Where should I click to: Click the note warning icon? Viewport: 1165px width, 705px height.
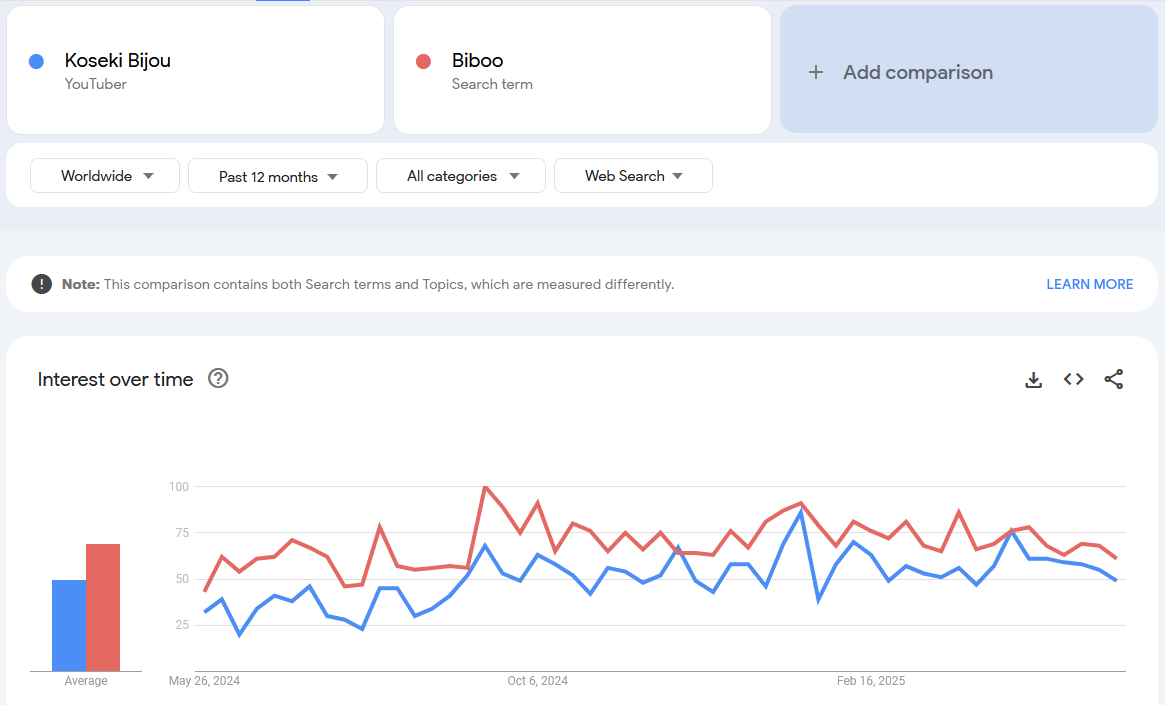pos(41,284)
